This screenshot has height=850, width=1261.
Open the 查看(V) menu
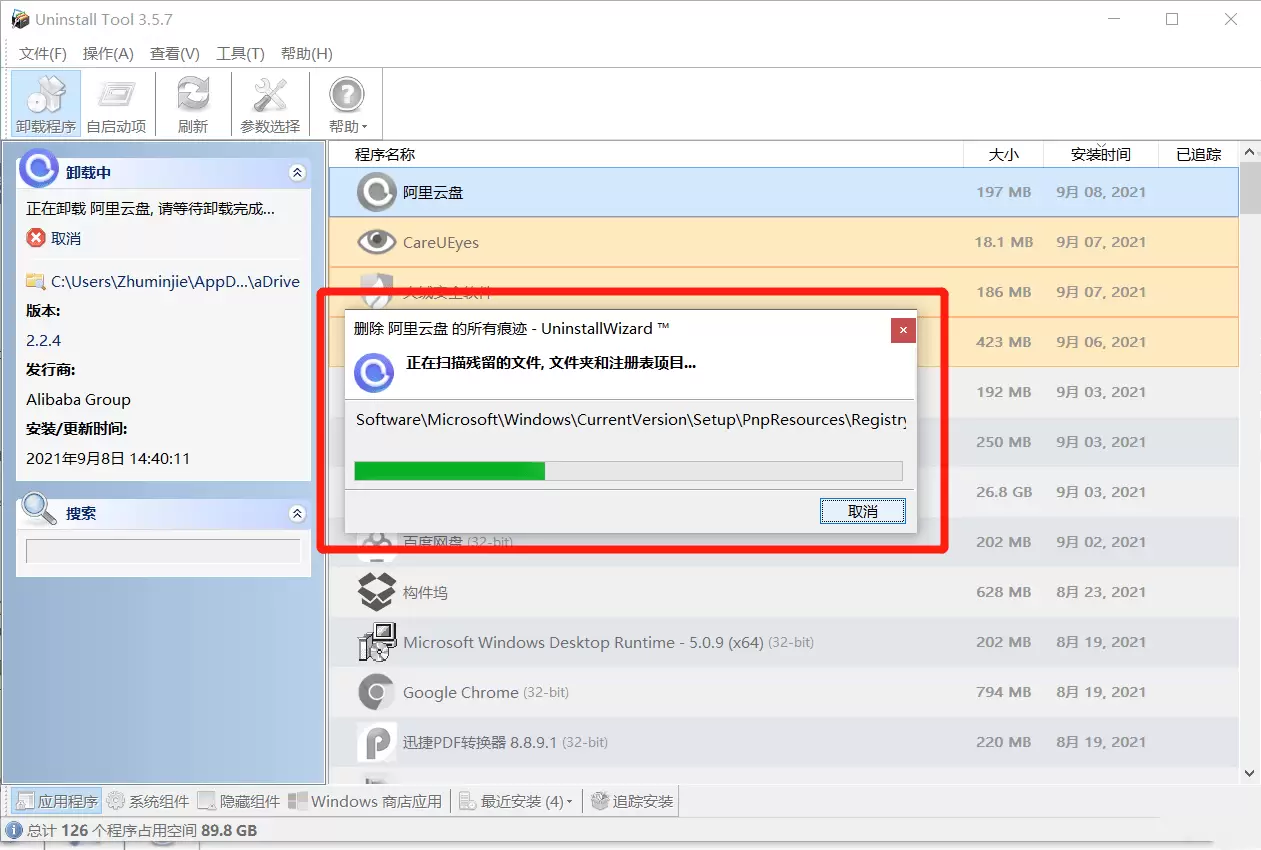coord(175,54)
